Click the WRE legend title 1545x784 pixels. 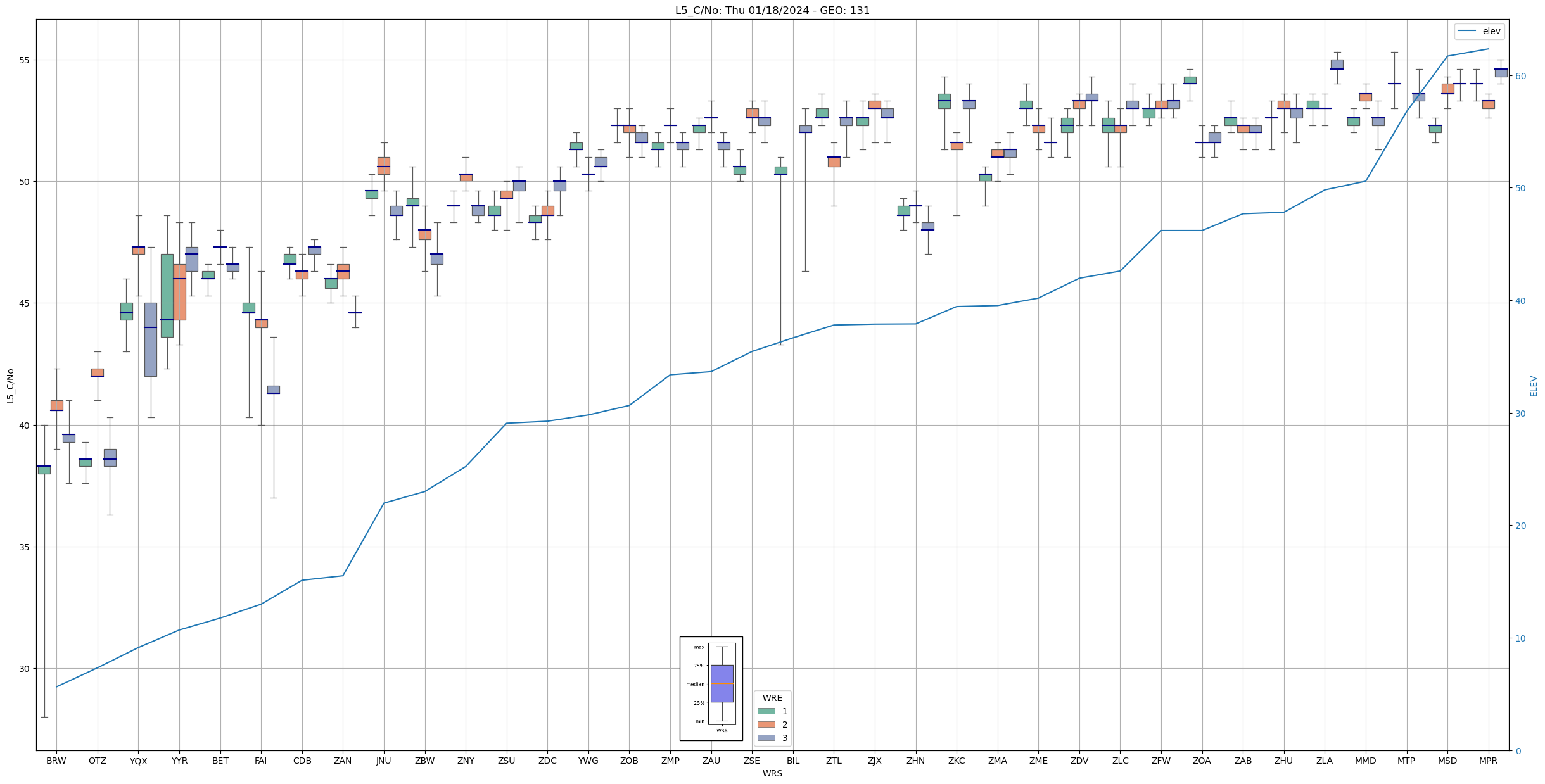[772, 698]
